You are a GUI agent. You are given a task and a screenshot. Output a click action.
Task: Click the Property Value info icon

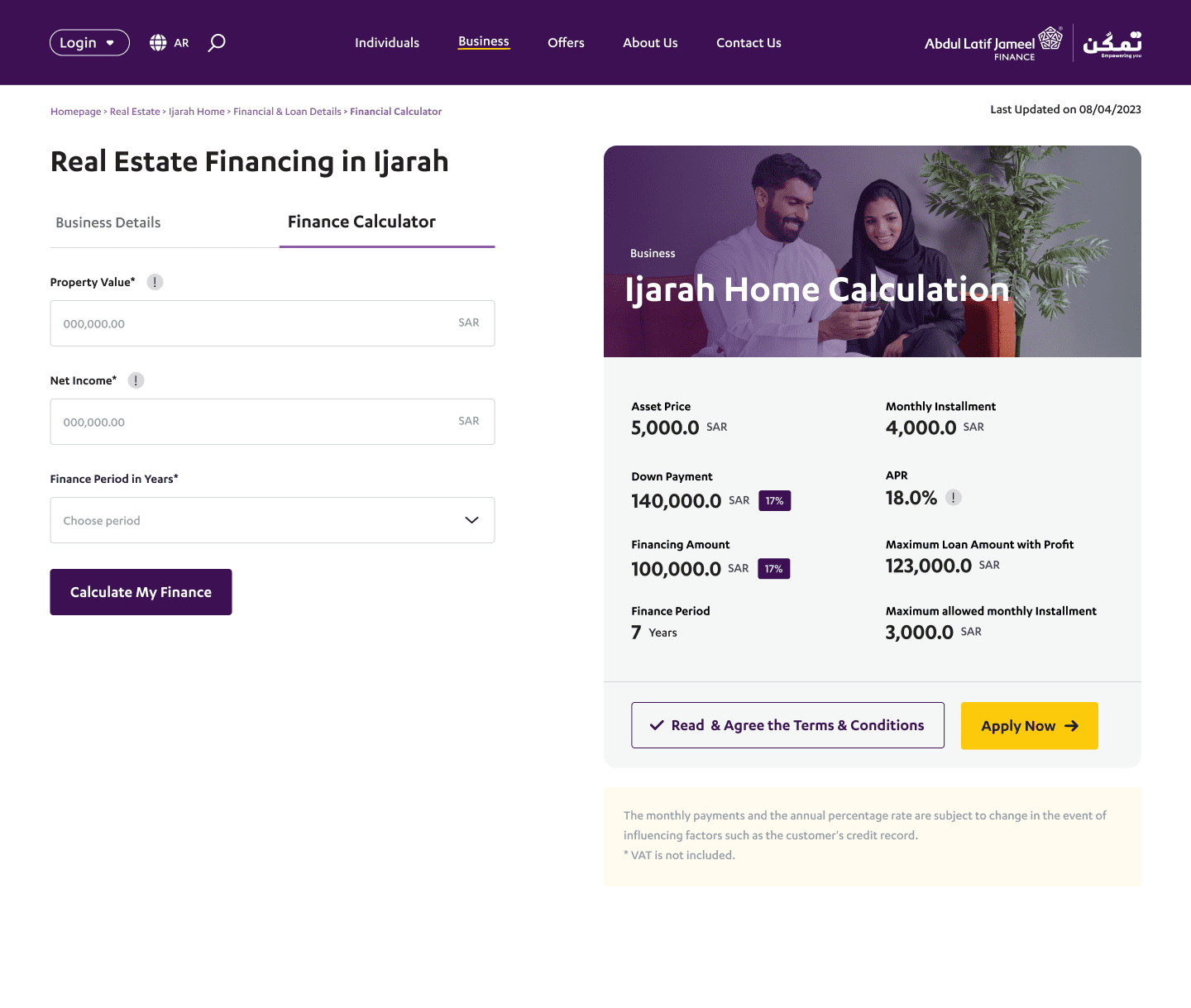(x=155, y=282)
